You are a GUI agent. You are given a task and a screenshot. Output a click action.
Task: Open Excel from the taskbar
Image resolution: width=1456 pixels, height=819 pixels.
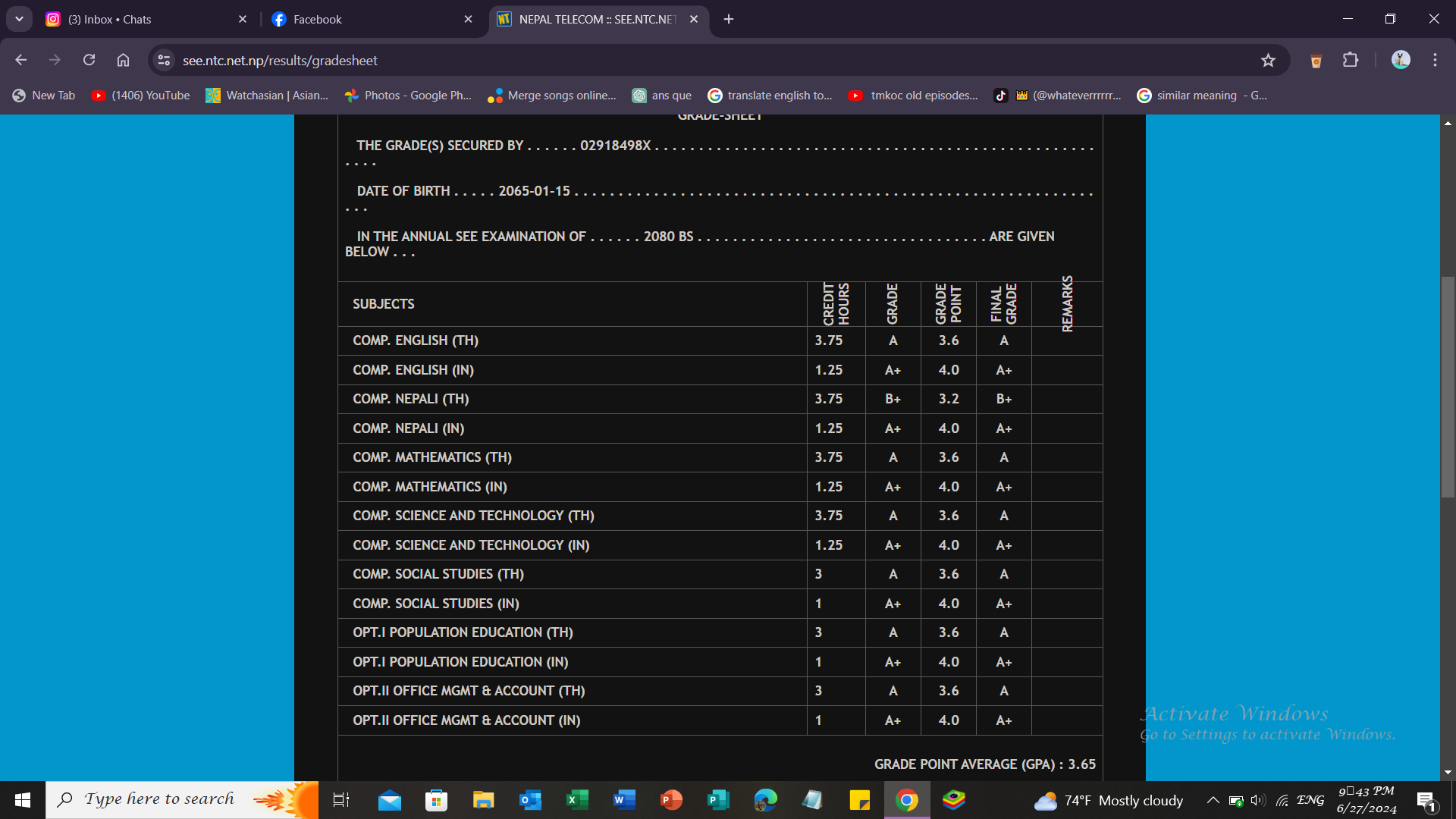coord(577,800)
